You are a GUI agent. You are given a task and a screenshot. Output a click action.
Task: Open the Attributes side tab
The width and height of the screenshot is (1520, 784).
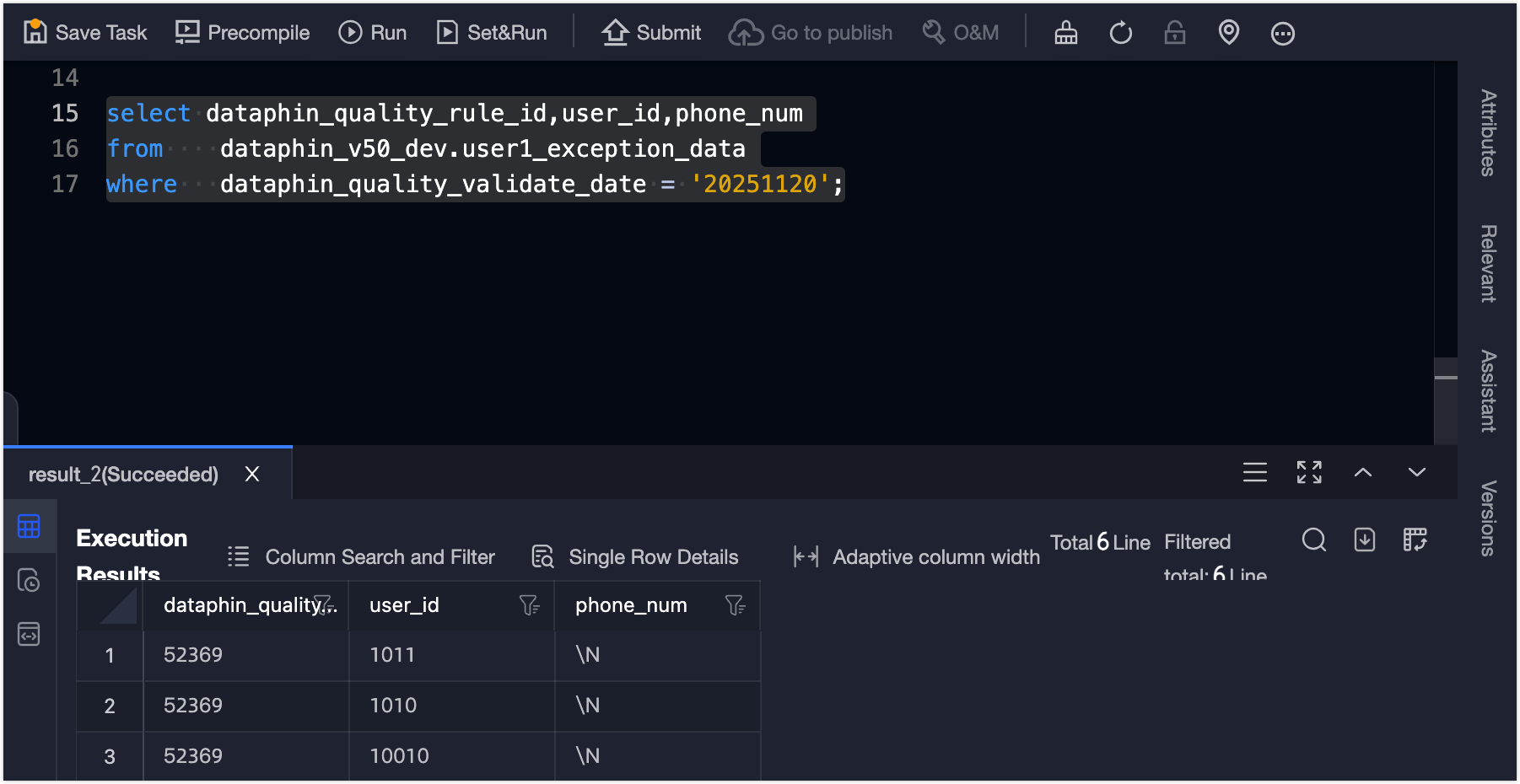click(x=1489, y=133)
